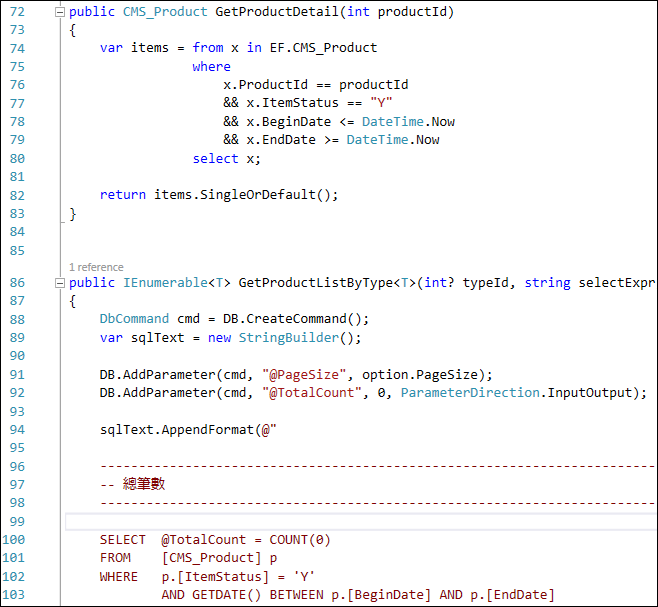Click productId parameter on line 72
The height and width of the screenshot is (607, 658).
[412, 12]
